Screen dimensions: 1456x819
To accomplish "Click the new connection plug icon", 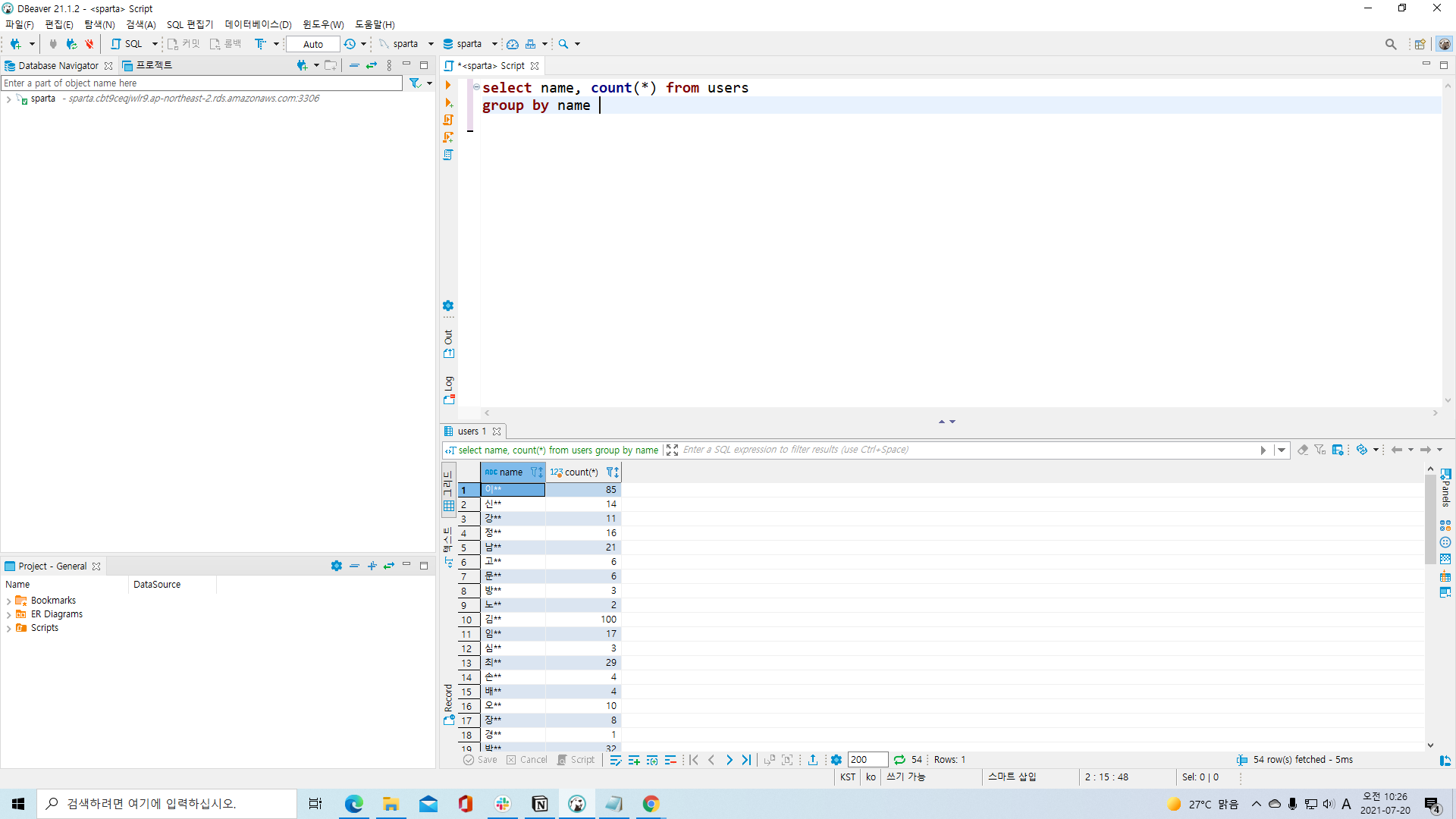I will coord(15,44).
